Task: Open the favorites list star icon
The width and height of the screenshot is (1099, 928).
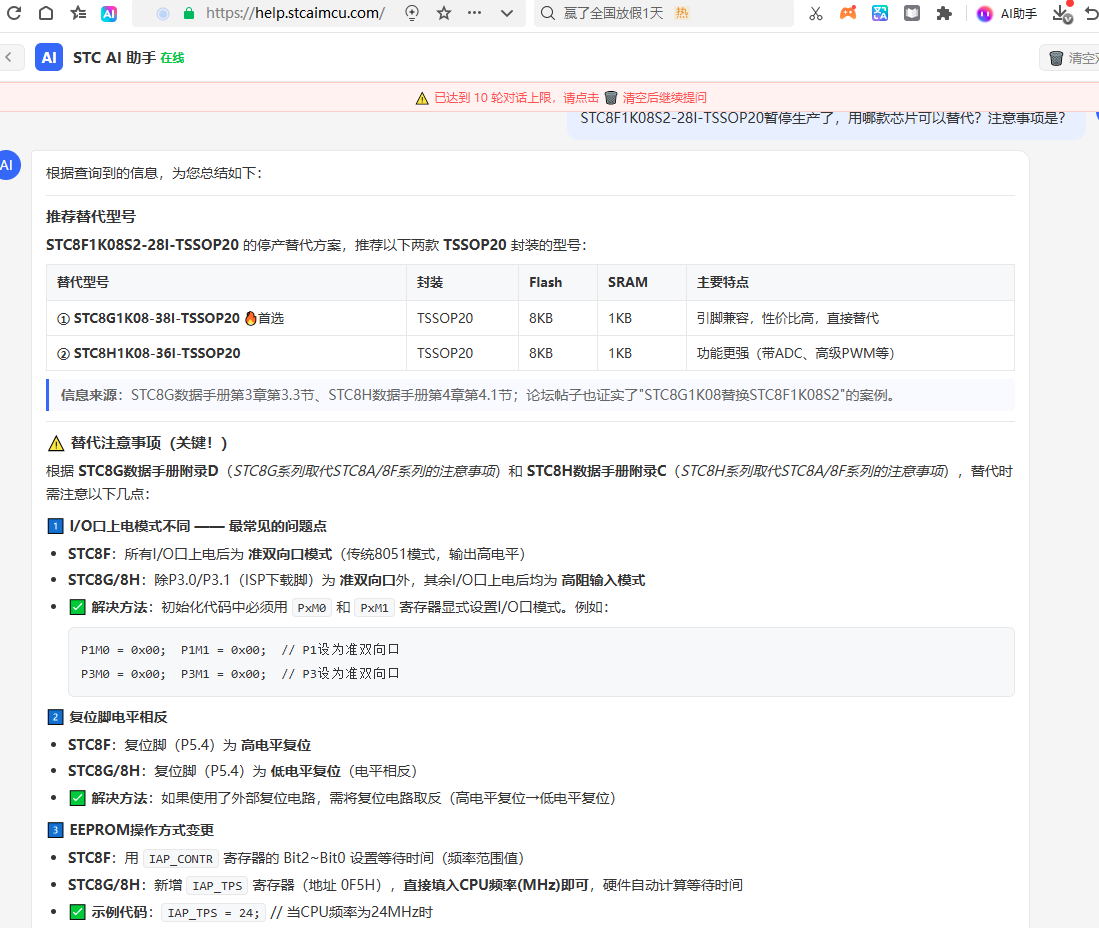Action: click(x=78, y=13)
